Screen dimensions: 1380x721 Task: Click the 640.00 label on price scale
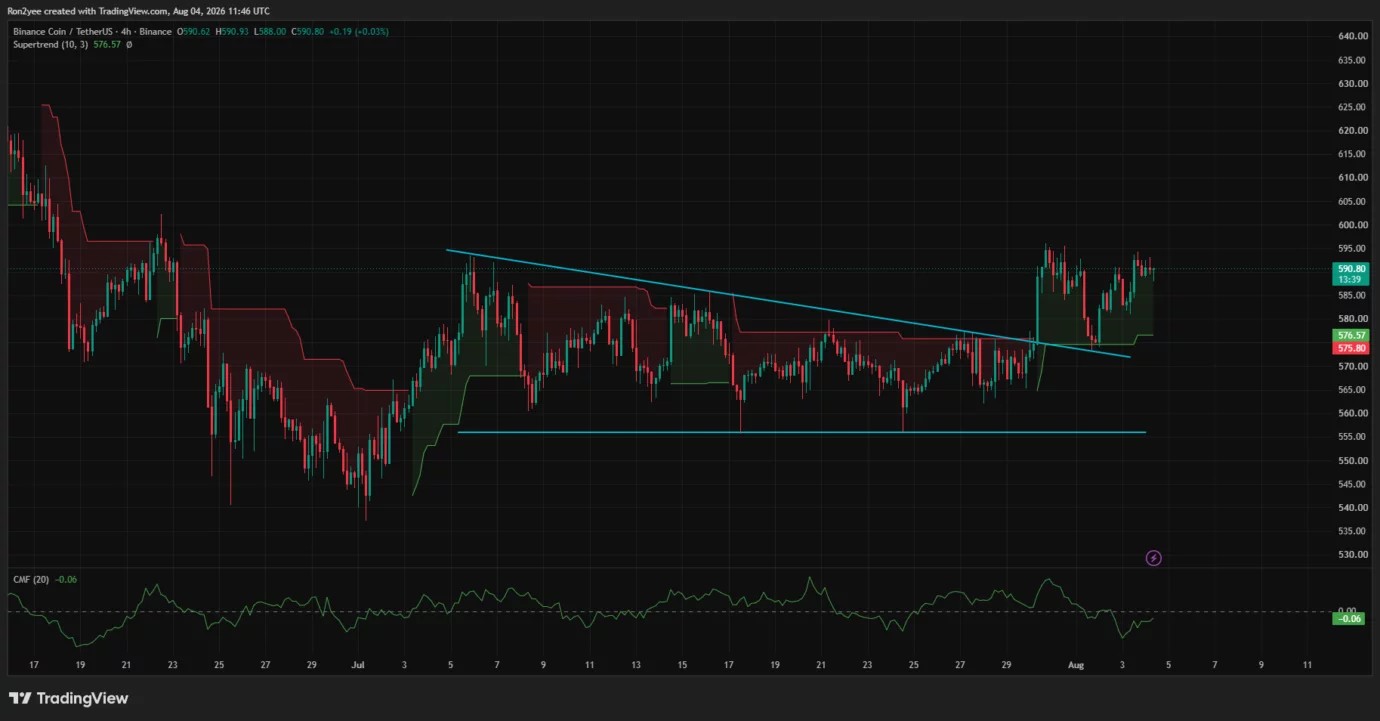[1351, 36]
